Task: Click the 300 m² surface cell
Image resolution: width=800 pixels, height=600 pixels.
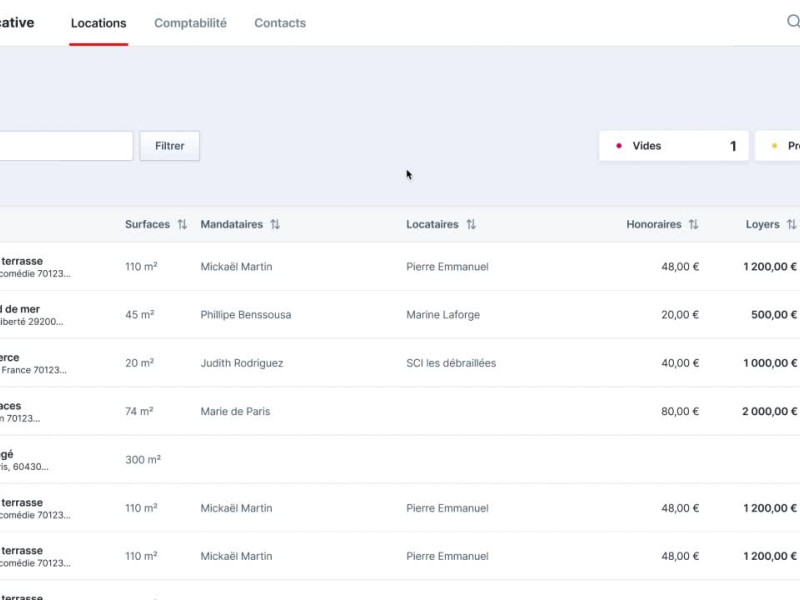Action: click(143, 460)
